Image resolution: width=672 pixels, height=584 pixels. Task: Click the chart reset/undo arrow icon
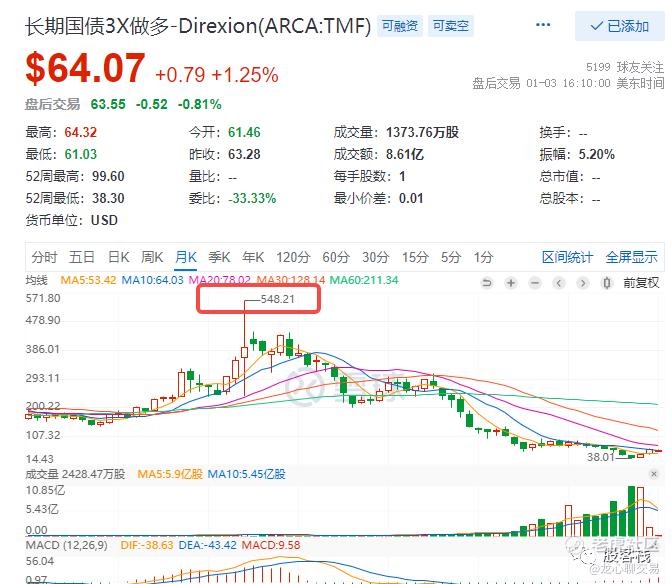tap(487, 283)
